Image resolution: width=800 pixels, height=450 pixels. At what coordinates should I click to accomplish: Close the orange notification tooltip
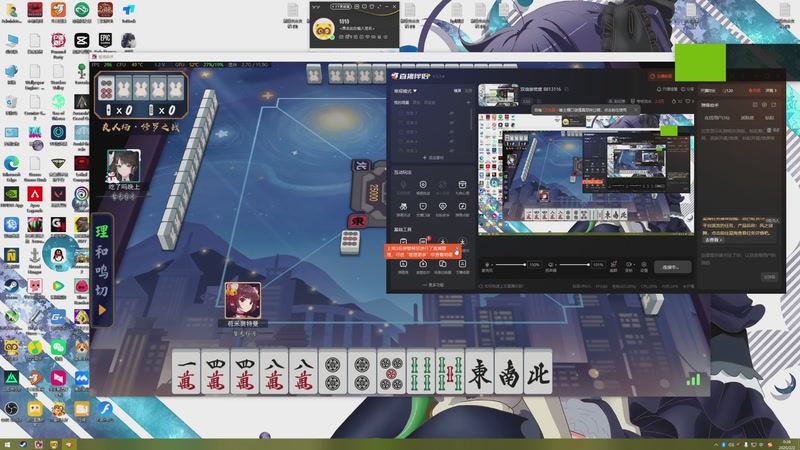click(456, 249)
